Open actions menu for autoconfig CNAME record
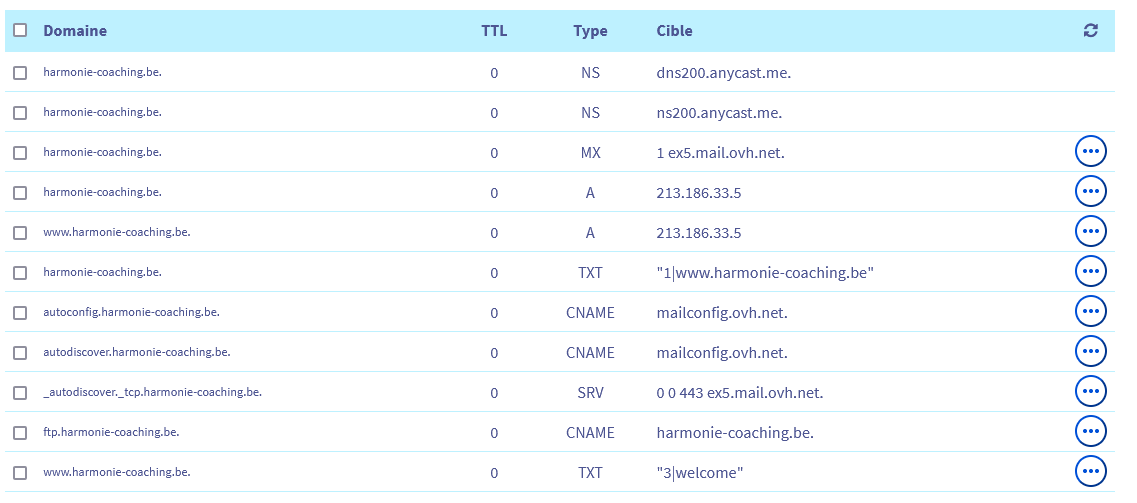 [1090, 311]
